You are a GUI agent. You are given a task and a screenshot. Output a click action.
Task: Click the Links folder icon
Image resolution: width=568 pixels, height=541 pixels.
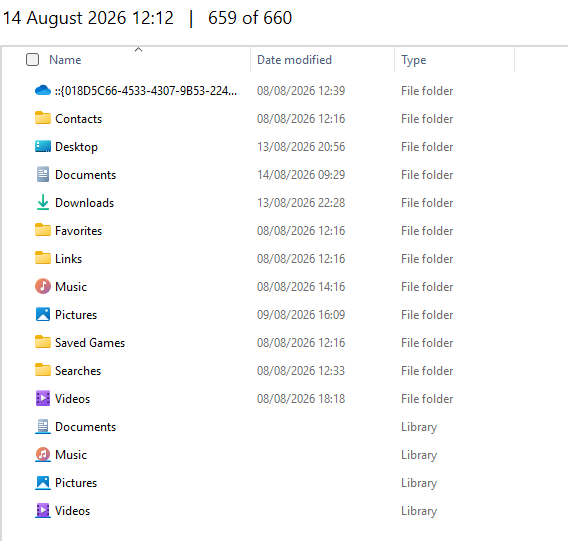tap(43, 258)
